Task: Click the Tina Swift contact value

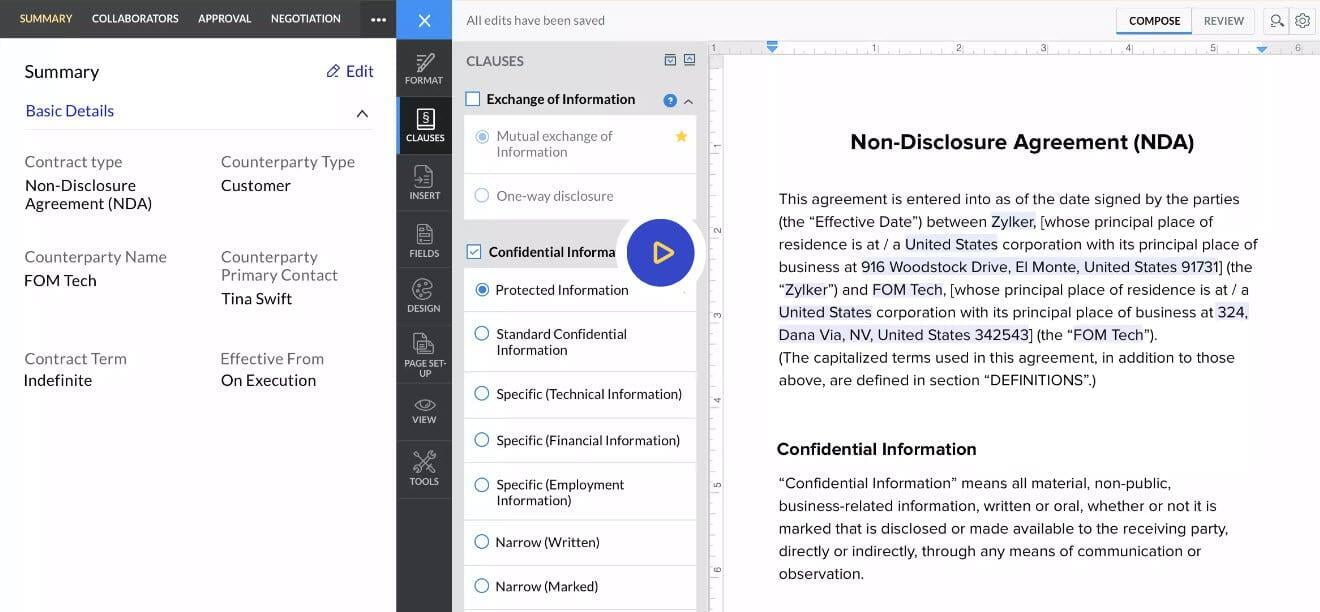Action: coord(257,299)
